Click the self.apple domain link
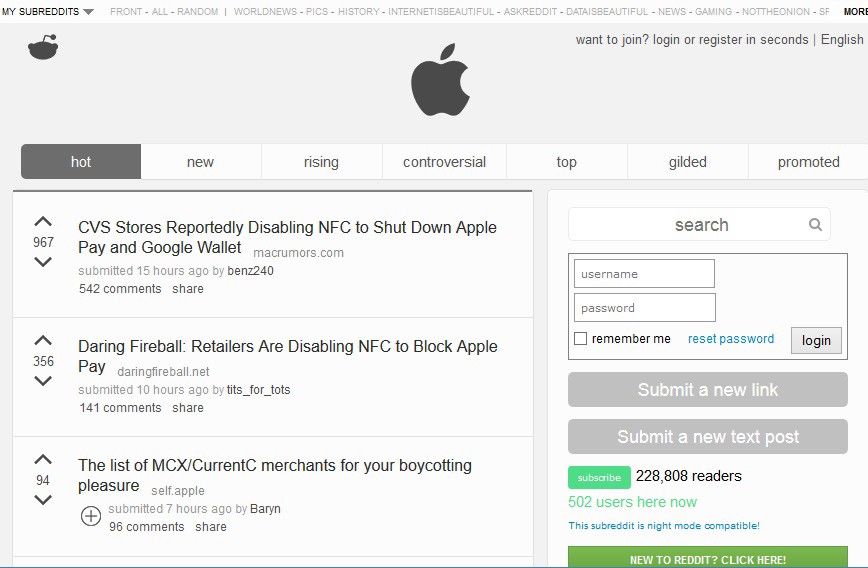Screen dimensions: 868x568 [178, 490]
